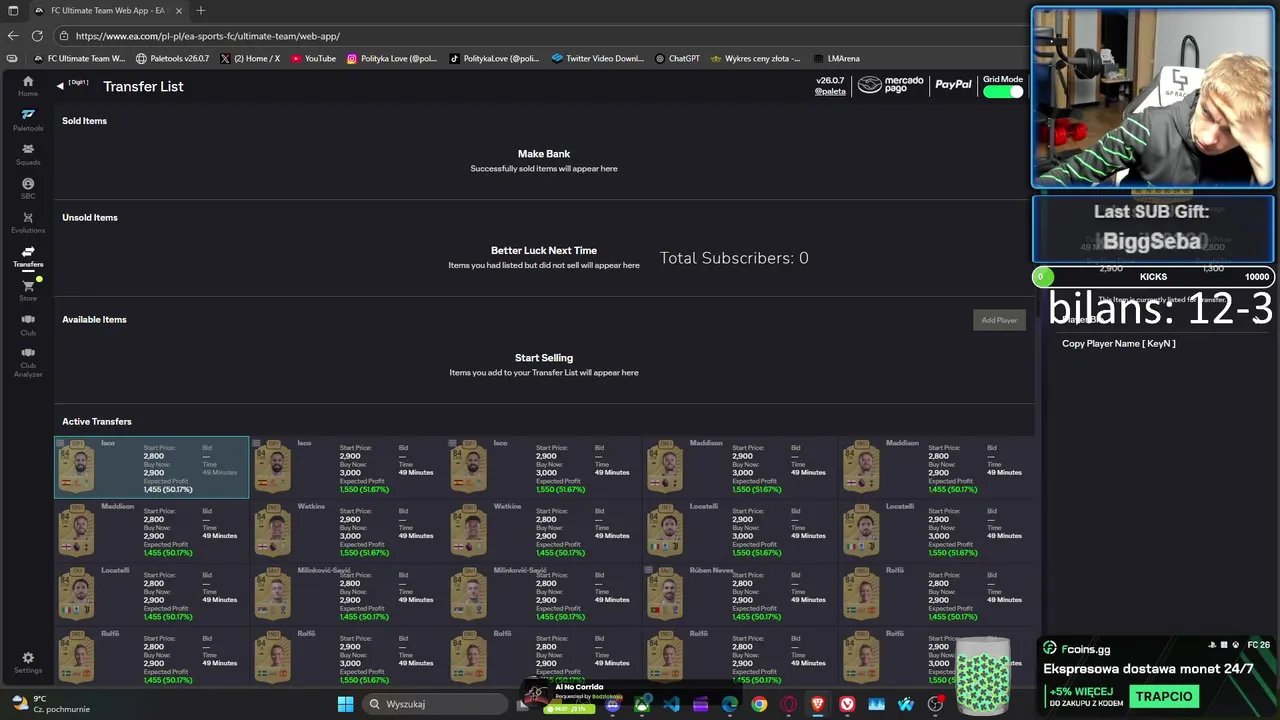Open the Instagram Polityka Love bookmark
Image resolution: width=1280 pixels, height=720 pixels.
392,58
